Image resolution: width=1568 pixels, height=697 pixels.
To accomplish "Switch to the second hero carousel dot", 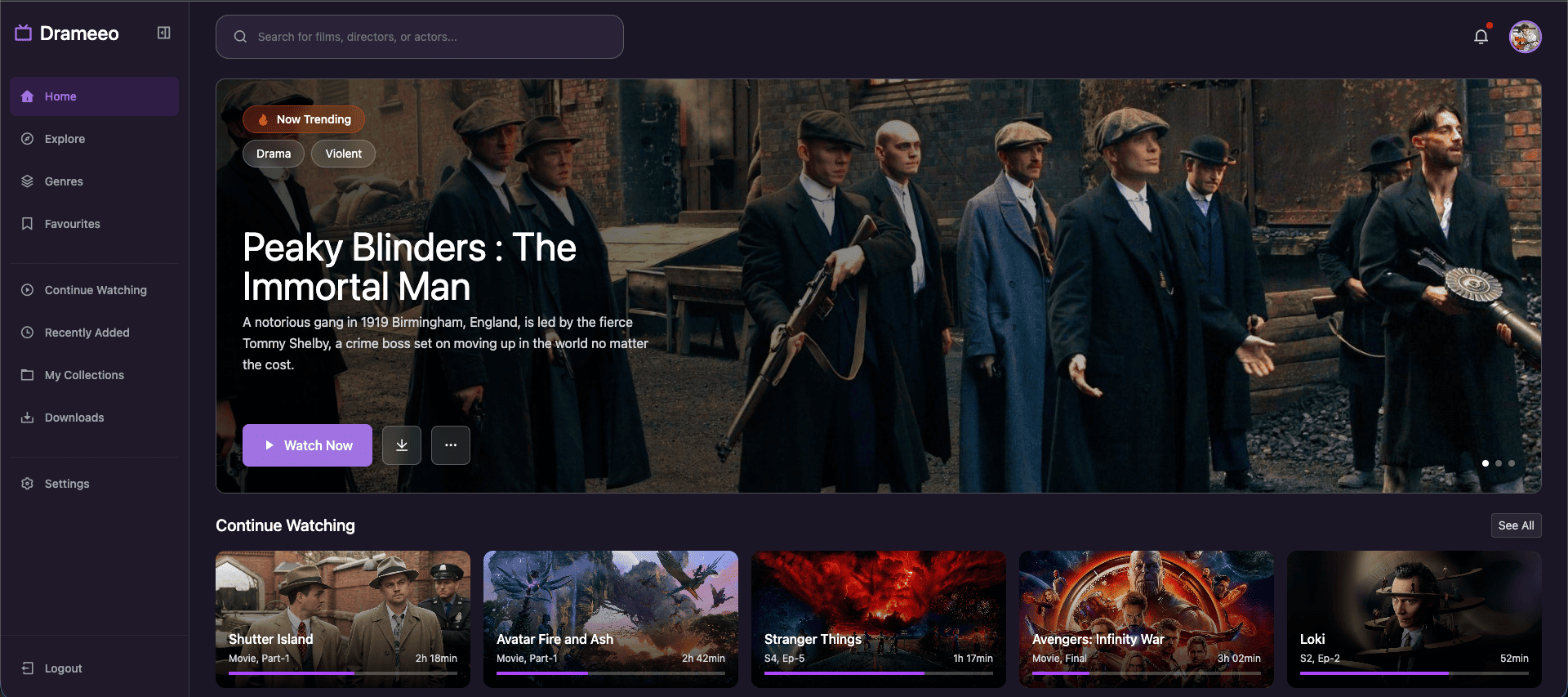I will [x=1499, y=463].
